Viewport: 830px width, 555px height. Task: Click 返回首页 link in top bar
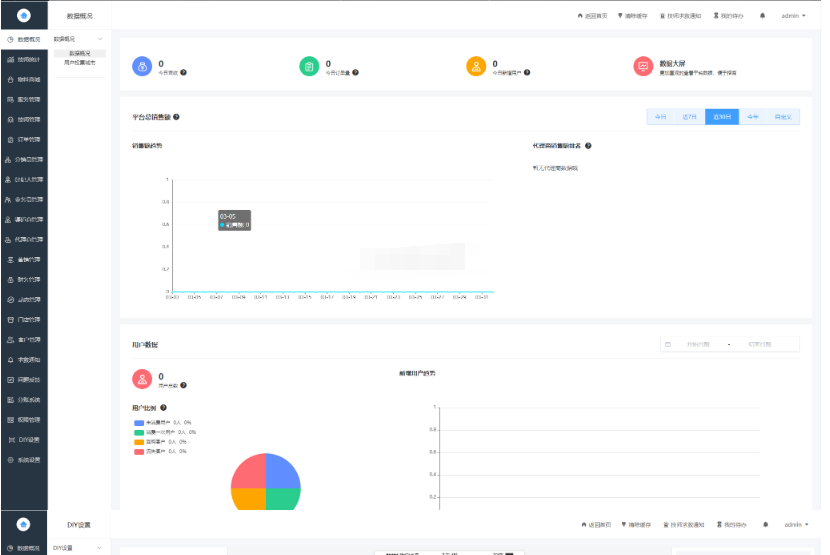pyautogui.click(x=592, y=16)
